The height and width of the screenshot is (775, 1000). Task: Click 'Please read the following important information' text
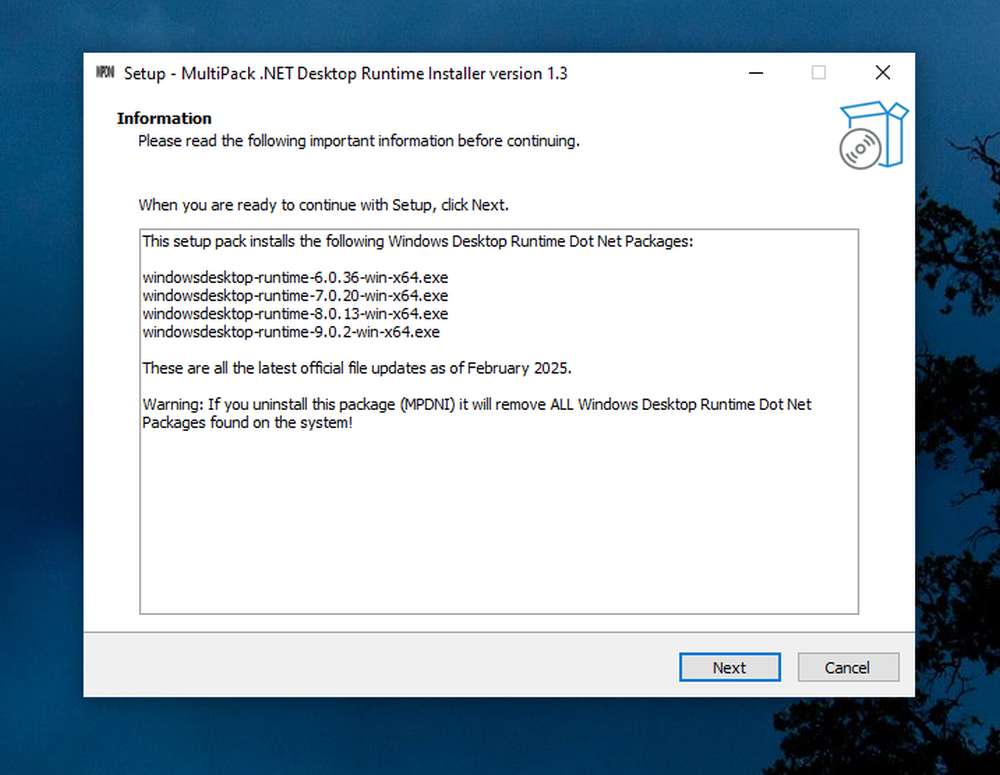(x=359, y=141)
